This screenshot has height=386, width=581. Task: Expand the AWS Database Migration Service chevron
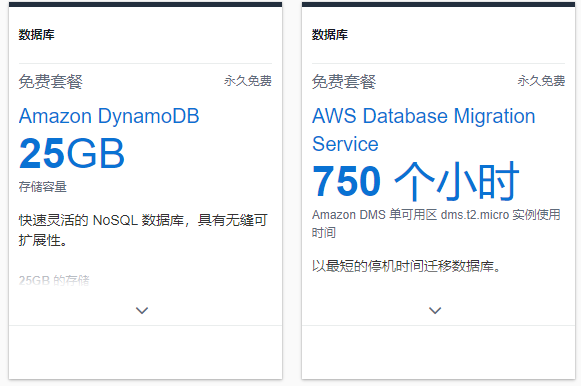[435, 310]
